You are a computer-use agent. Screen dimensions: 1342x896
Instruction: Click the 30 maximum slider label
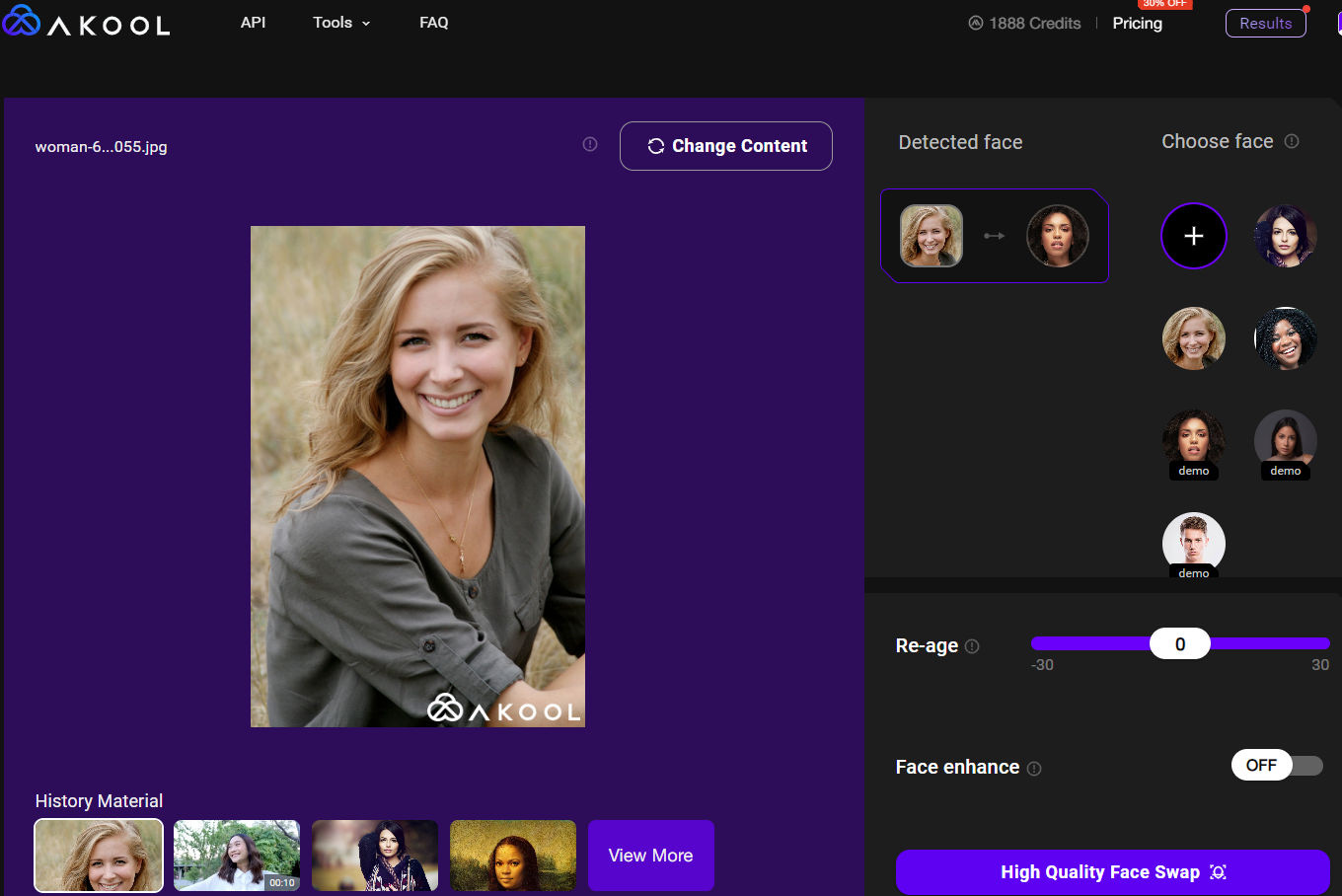click(x=1320, y=665)
